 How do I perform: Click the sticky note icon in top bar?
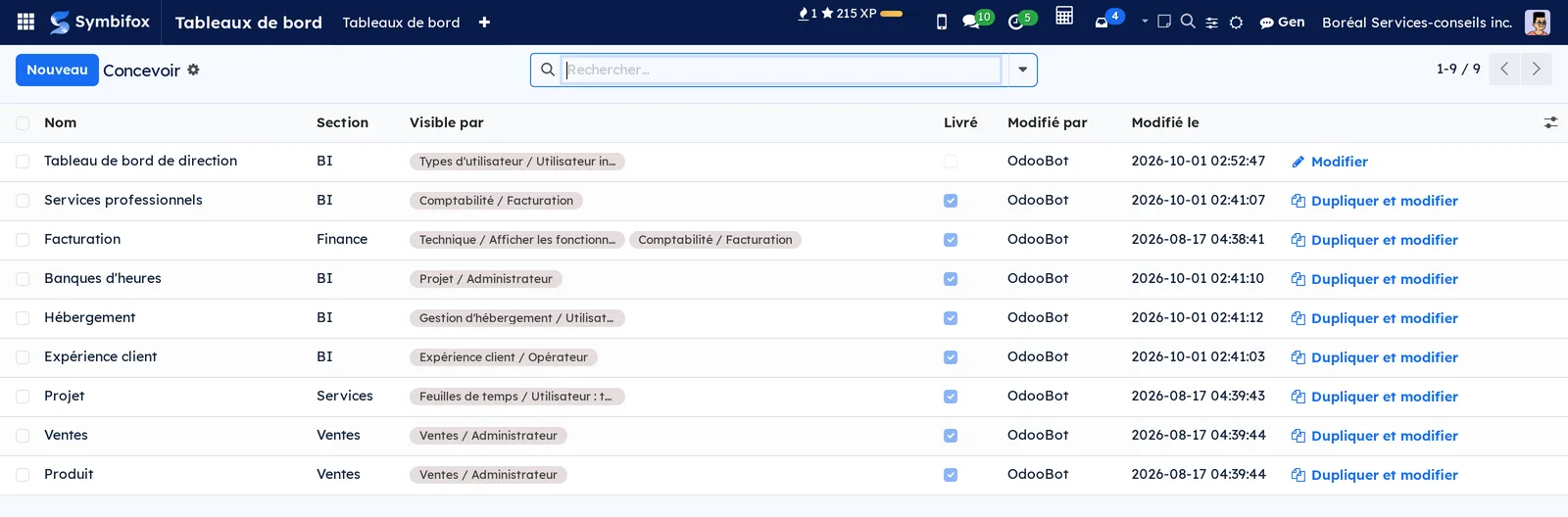click(x=1164, y=21)
